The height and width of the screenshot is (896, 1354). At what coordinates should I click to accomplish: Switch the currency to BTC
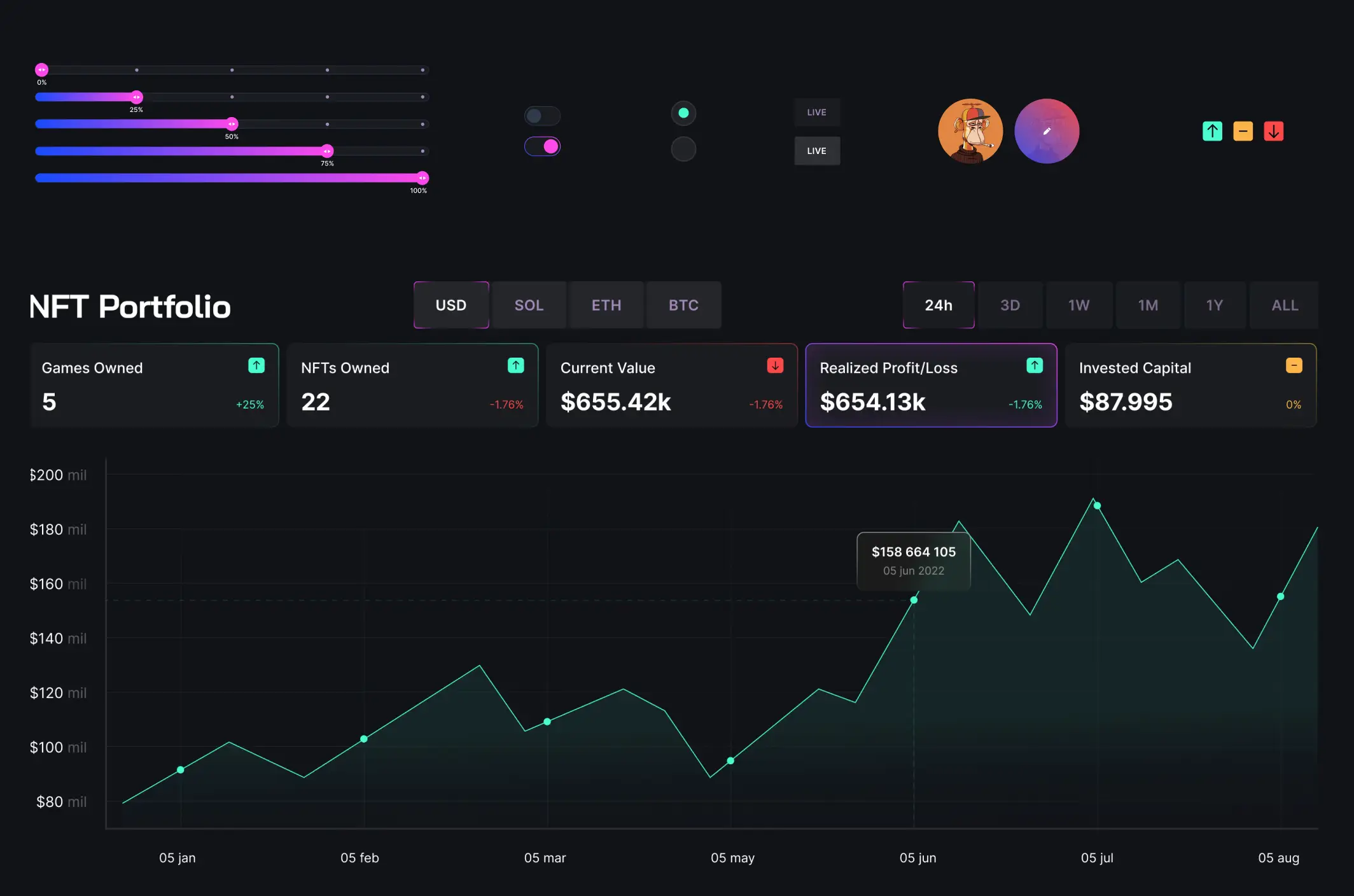coord(684,305)
